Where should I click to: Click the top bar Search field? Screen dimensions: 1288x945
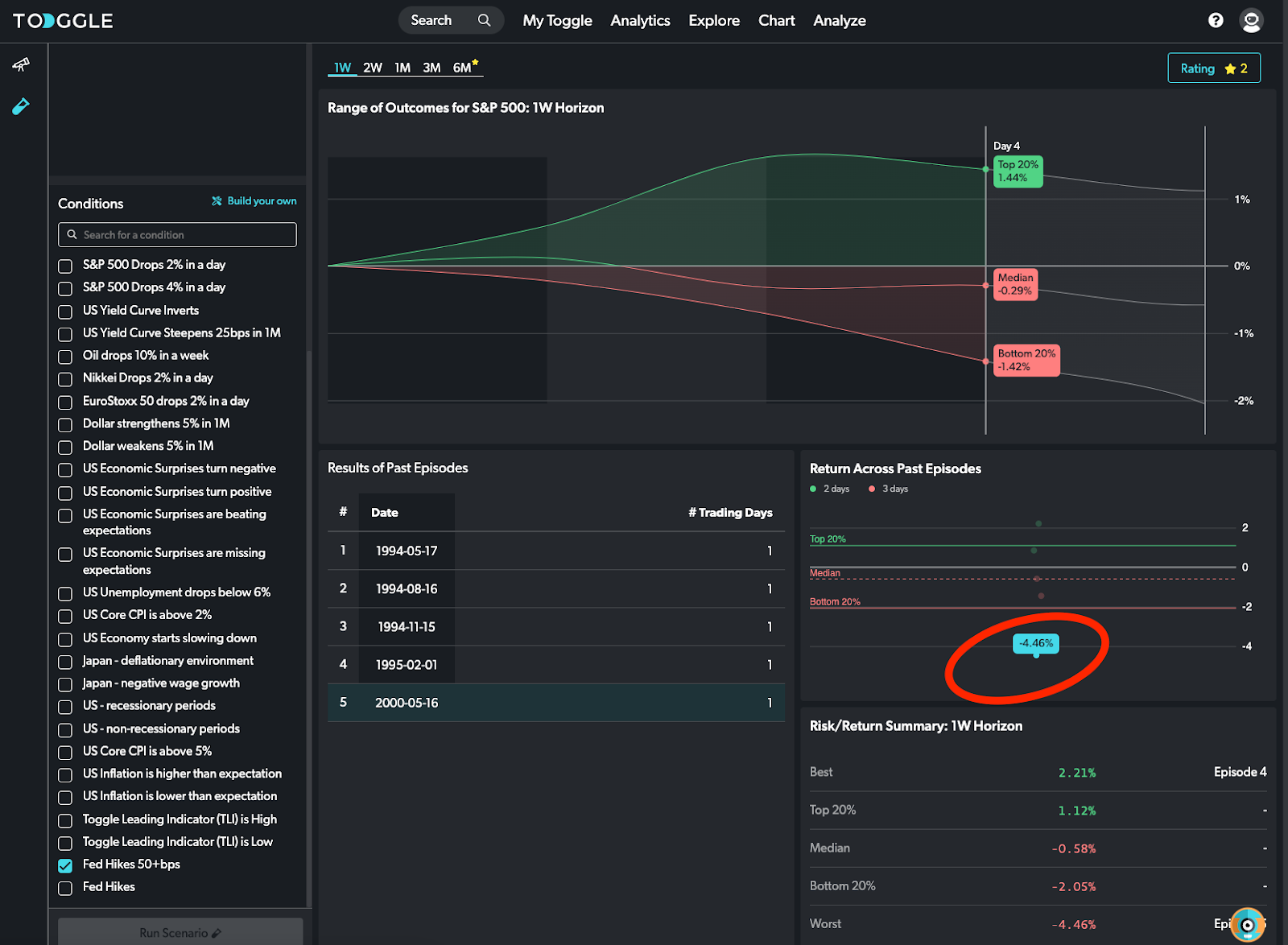[451, 20]
